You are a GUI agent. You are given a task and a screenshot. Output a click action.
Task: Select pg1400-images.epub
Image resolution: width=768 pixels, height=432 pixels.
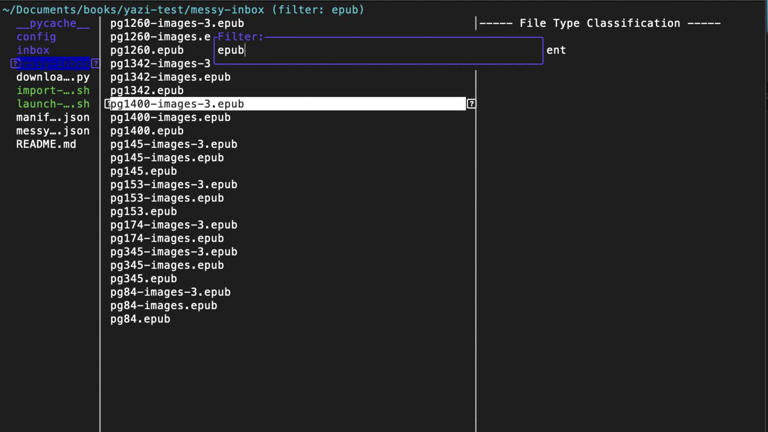170,117
